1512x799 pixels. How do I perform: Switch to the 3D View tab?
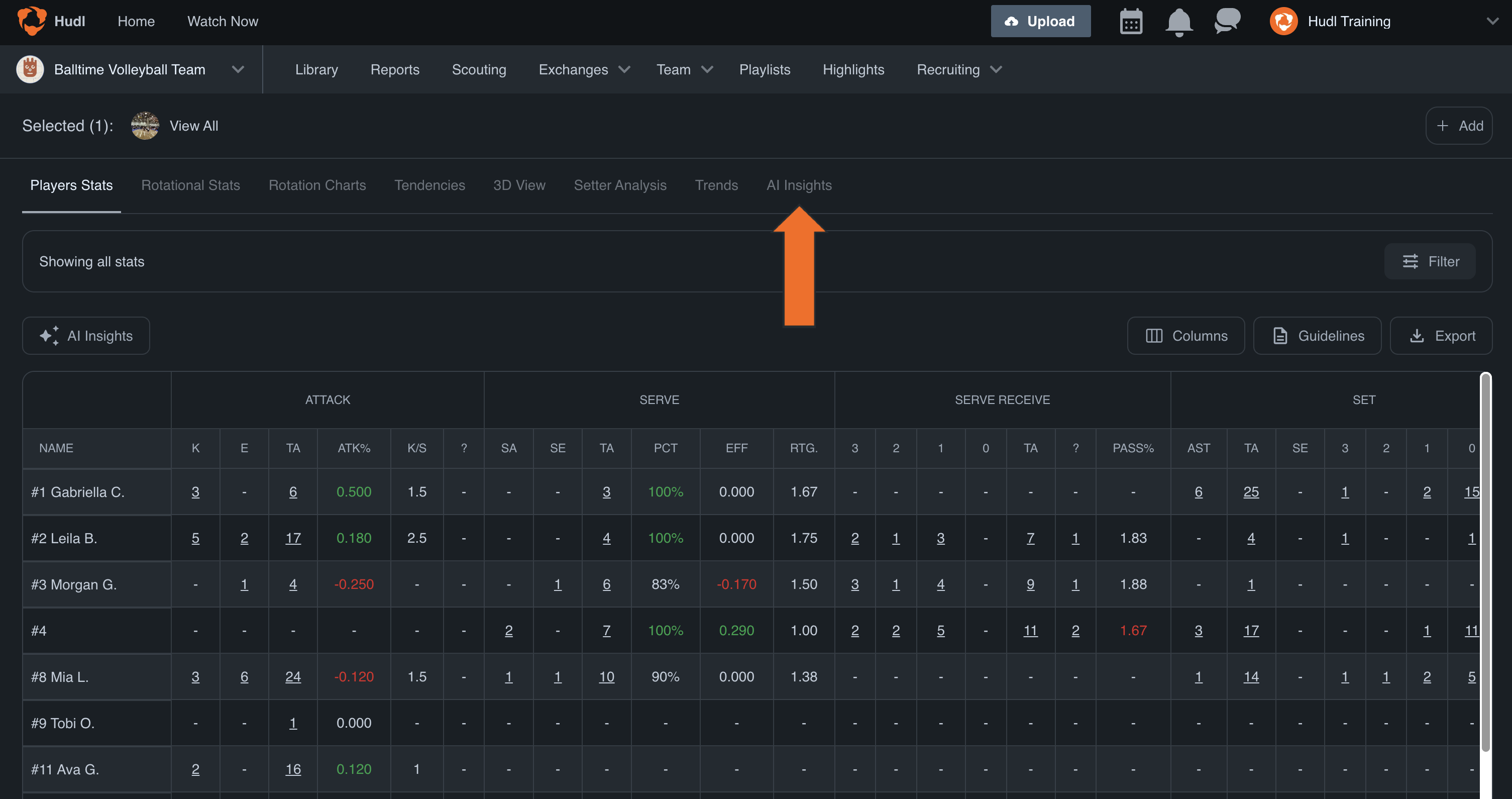click(x=519, y=185)
